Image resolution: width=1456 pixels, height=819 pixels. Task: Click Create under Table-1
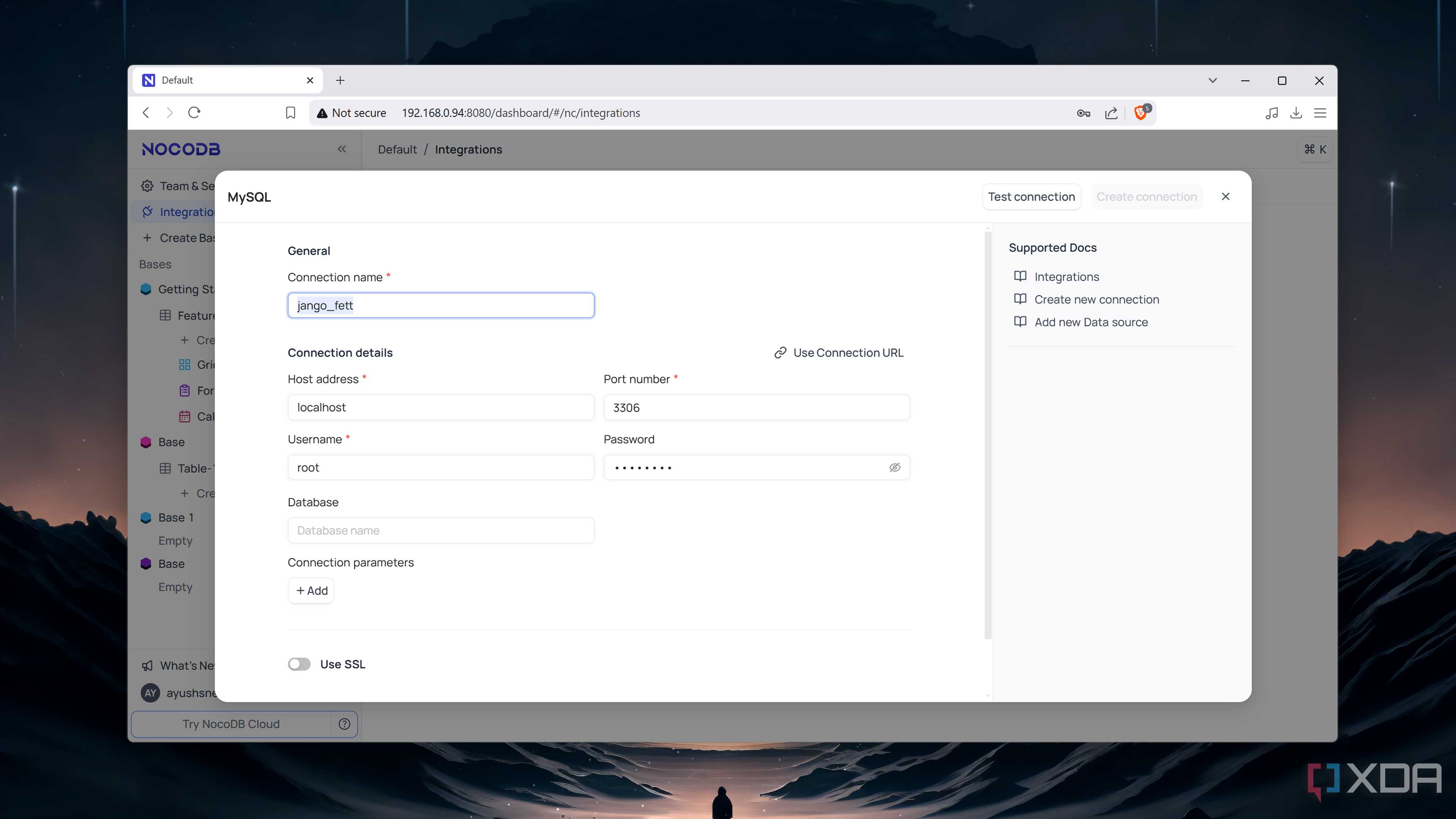pyautogui.click(x=197, y=493)
